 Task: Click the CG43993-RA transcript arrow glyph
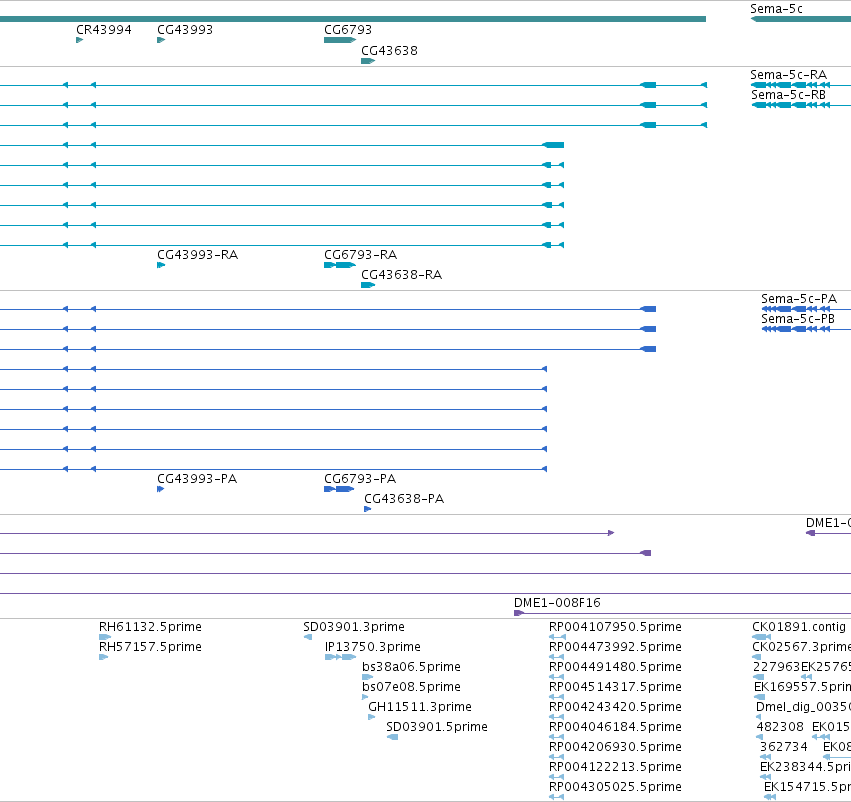tap(161, 265)
